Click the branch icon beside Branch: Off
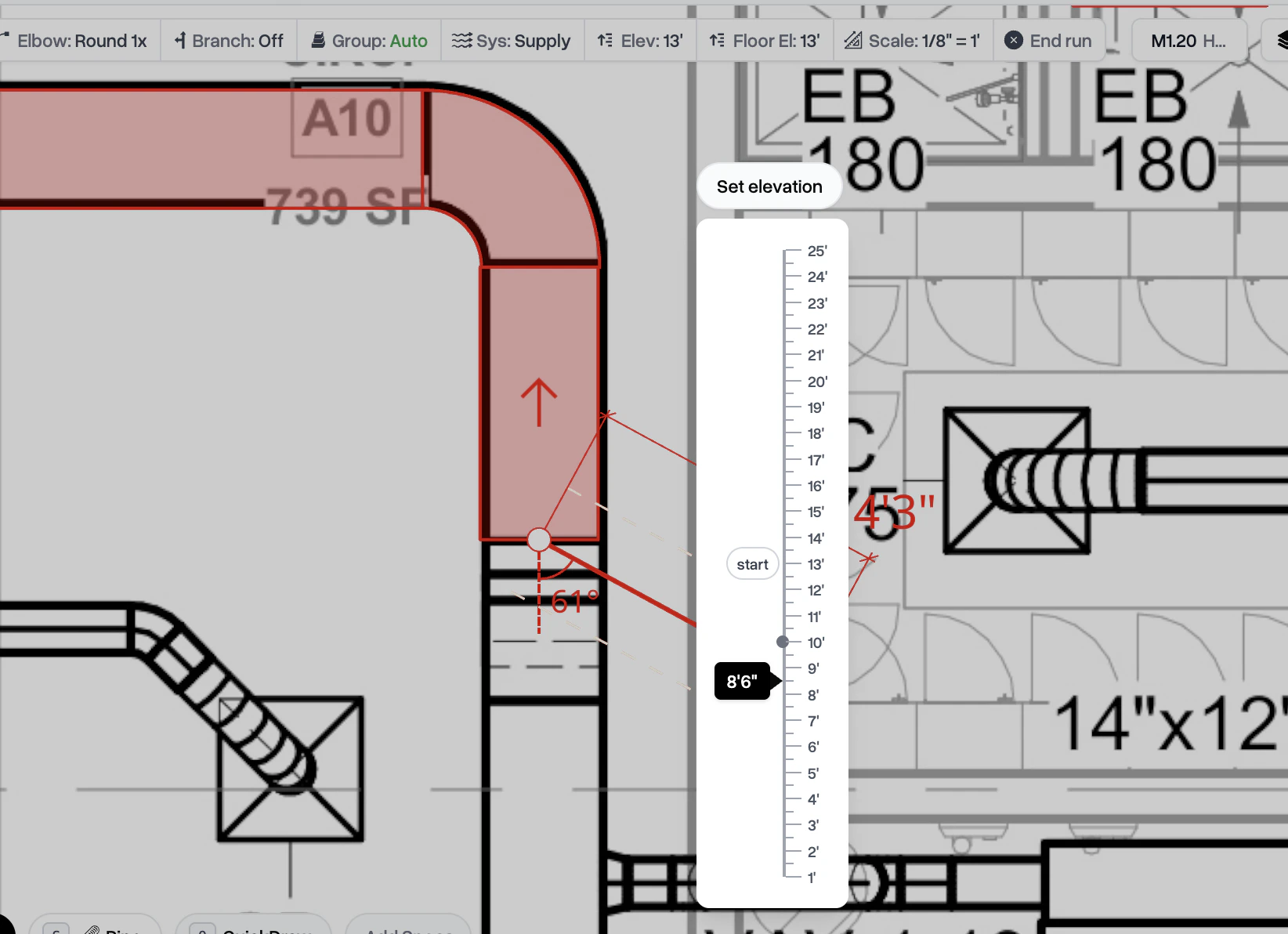Screen dimensions: 1288x934 click(x=180, y=41)
